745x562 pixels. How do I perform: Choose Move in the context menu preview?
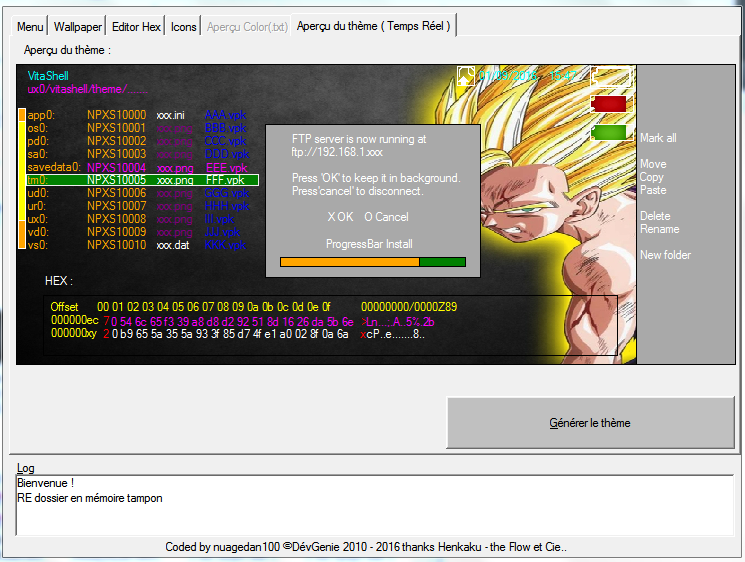coord(653,164)
